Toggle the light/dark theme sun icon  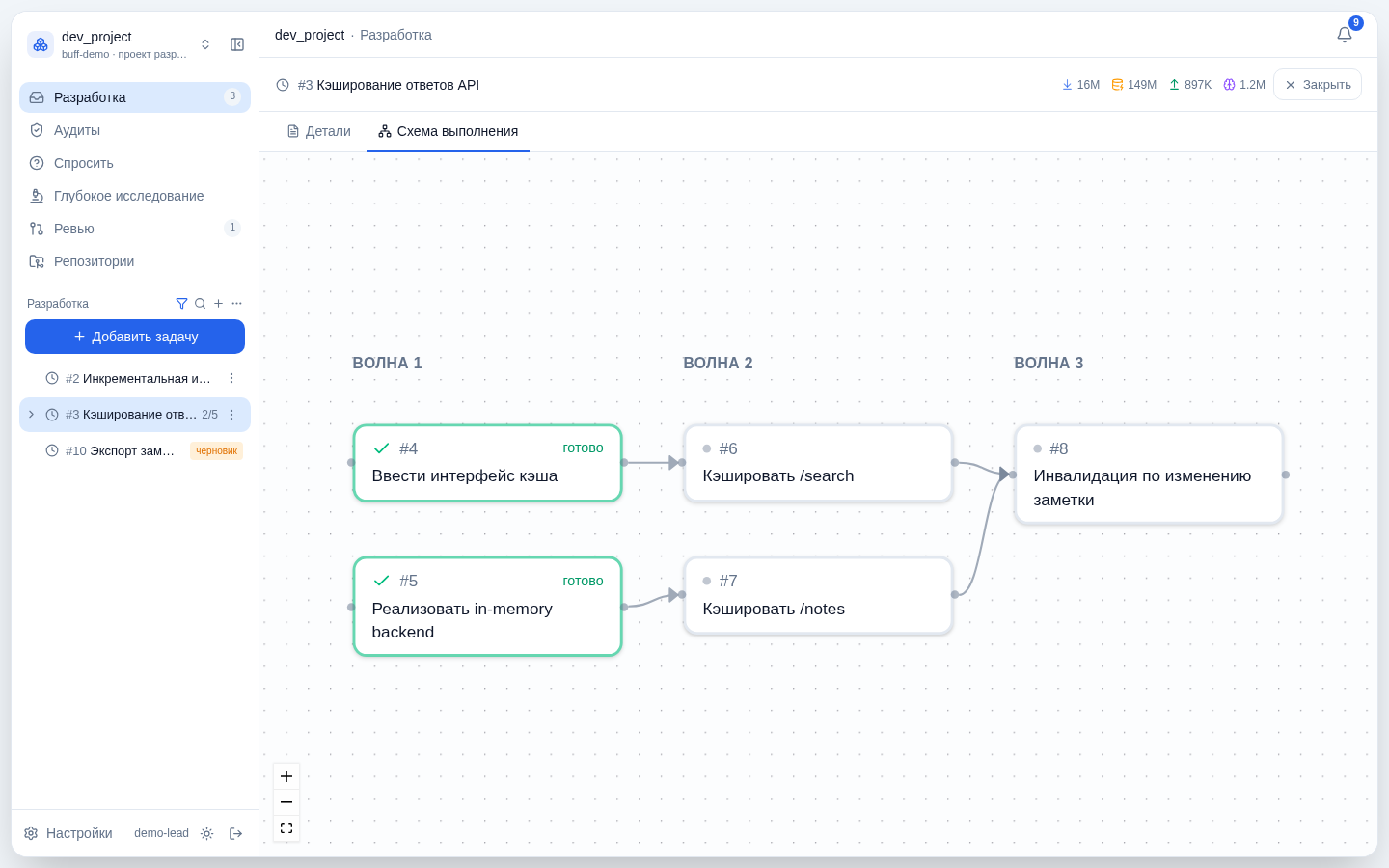point(206,833)
